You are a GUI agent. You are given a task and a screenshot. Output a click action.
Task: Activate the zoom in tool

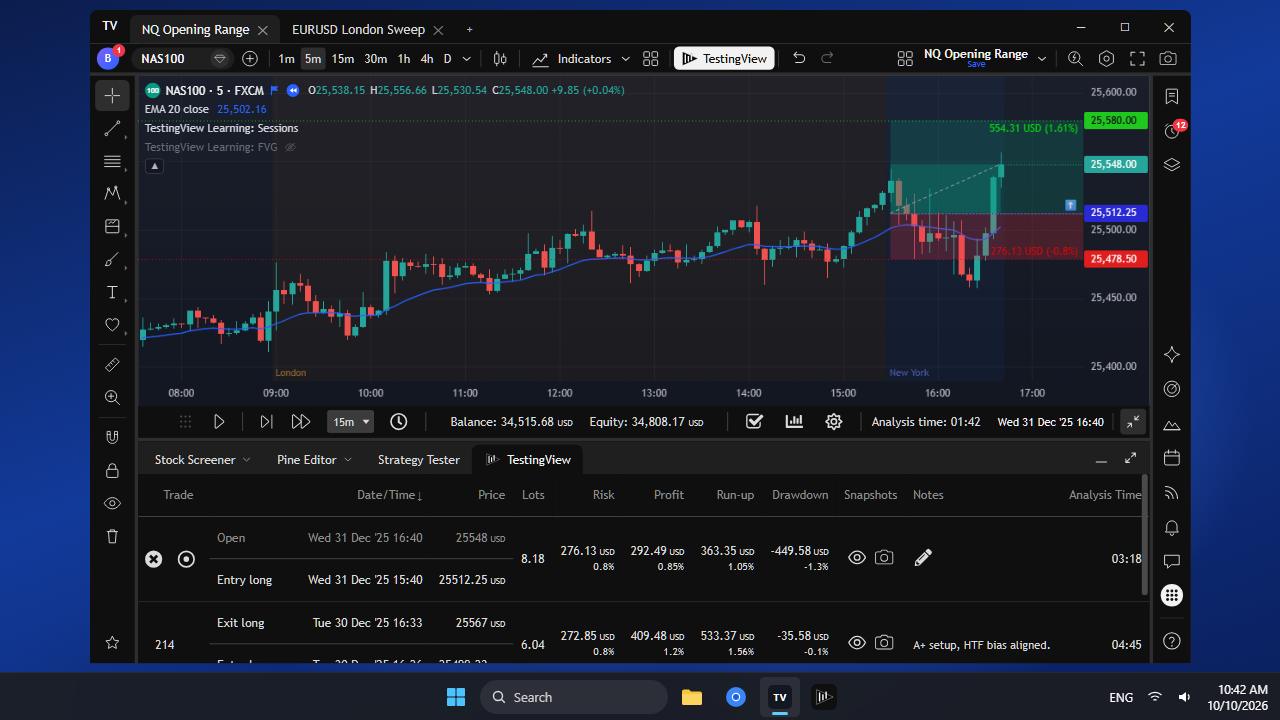[112, 397]
